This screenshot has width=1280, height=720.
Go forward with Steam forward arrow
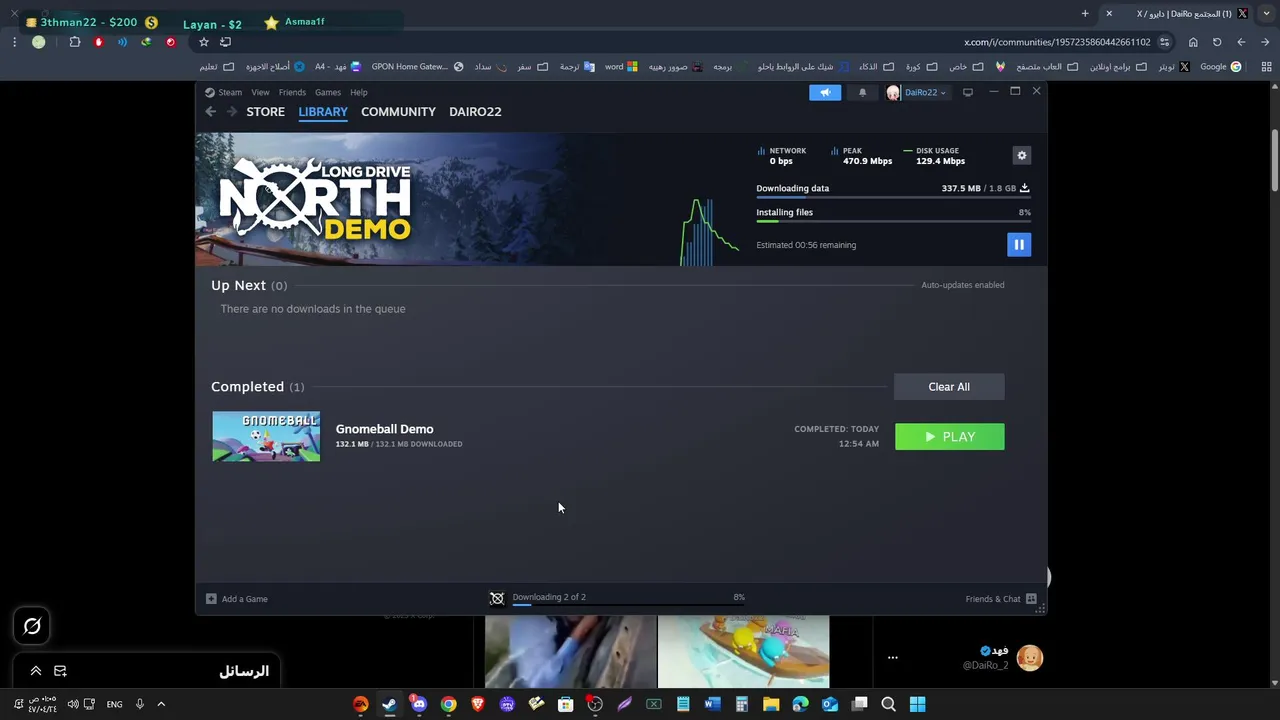click(x=231, y=112)
